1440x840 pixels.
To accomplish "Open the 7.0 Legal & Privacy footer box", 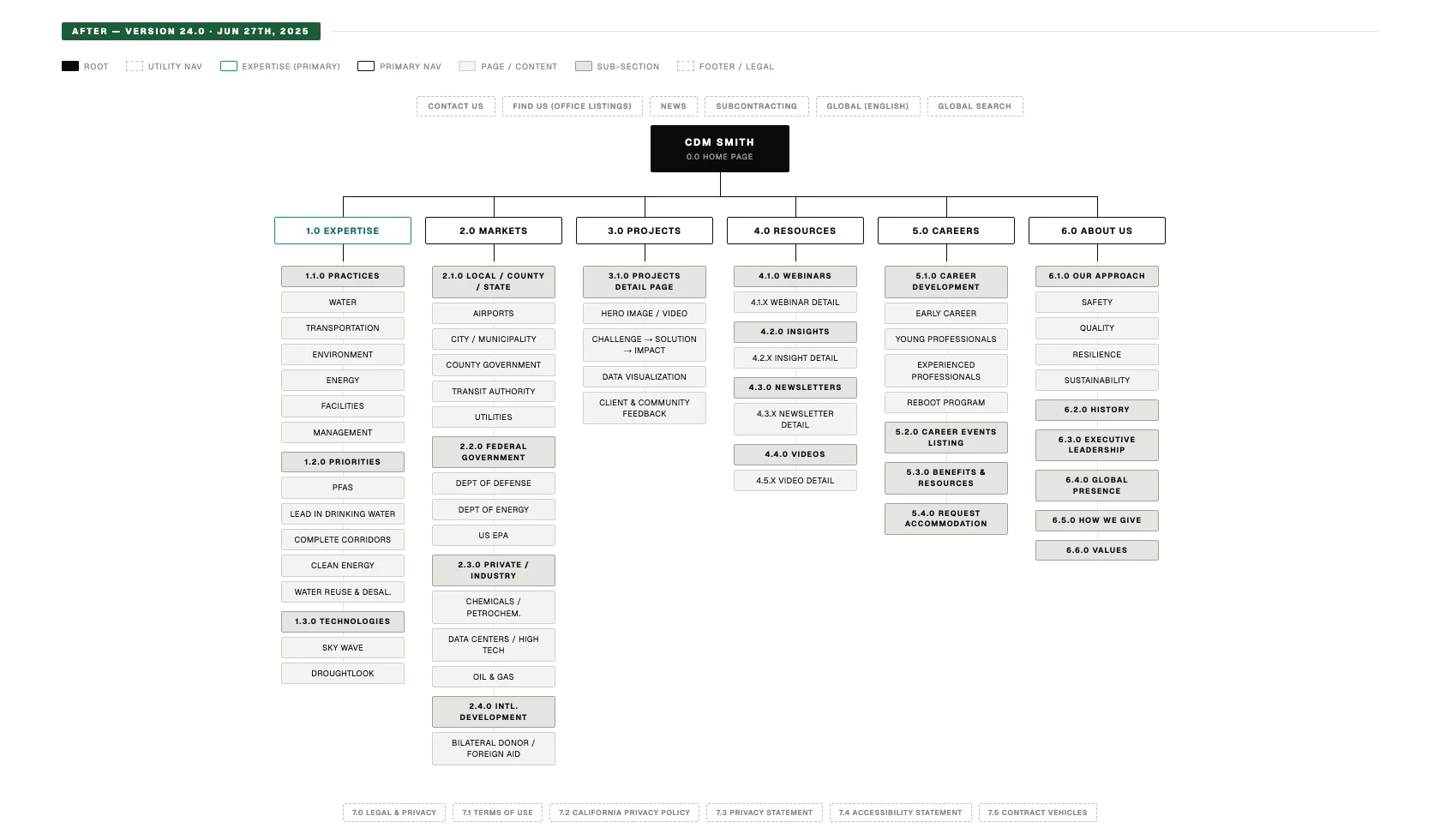I will point(394,813).
